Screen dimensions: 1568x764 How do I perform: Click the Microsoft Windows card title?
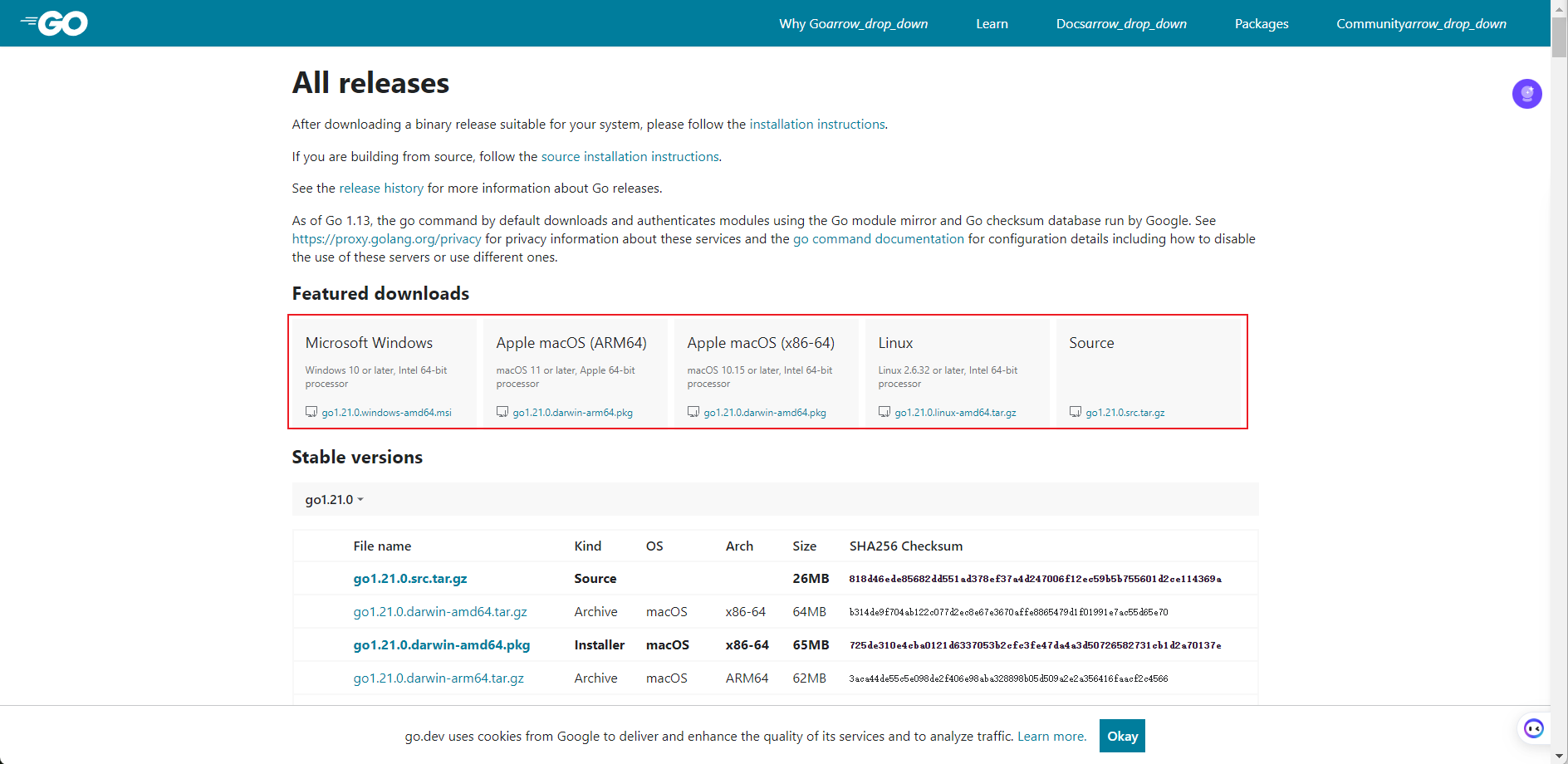369,343
